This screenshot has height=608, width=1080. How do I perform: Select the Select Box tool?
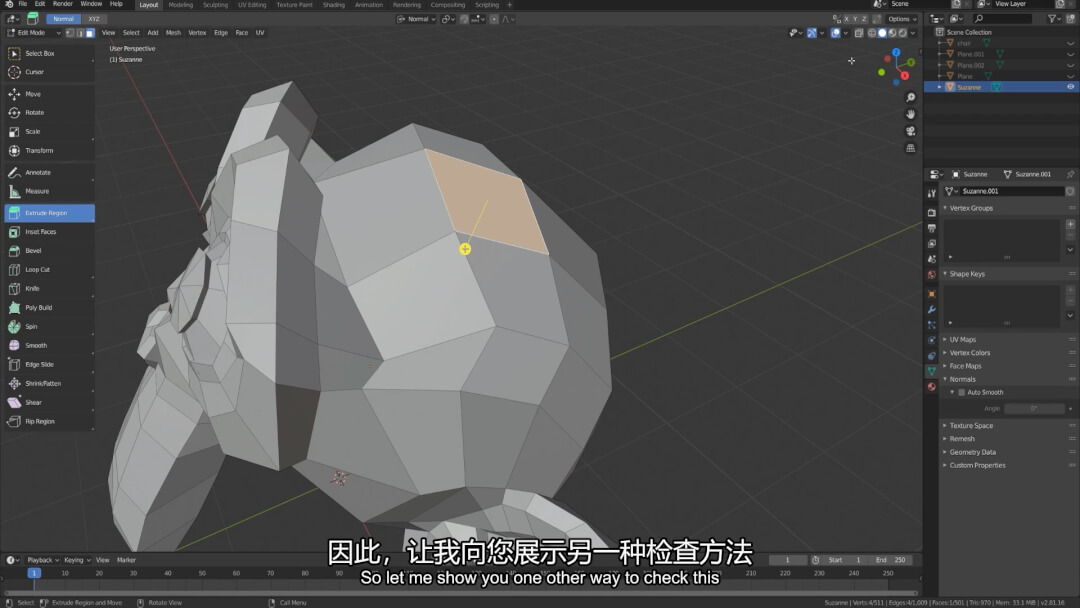coord(49,53)
